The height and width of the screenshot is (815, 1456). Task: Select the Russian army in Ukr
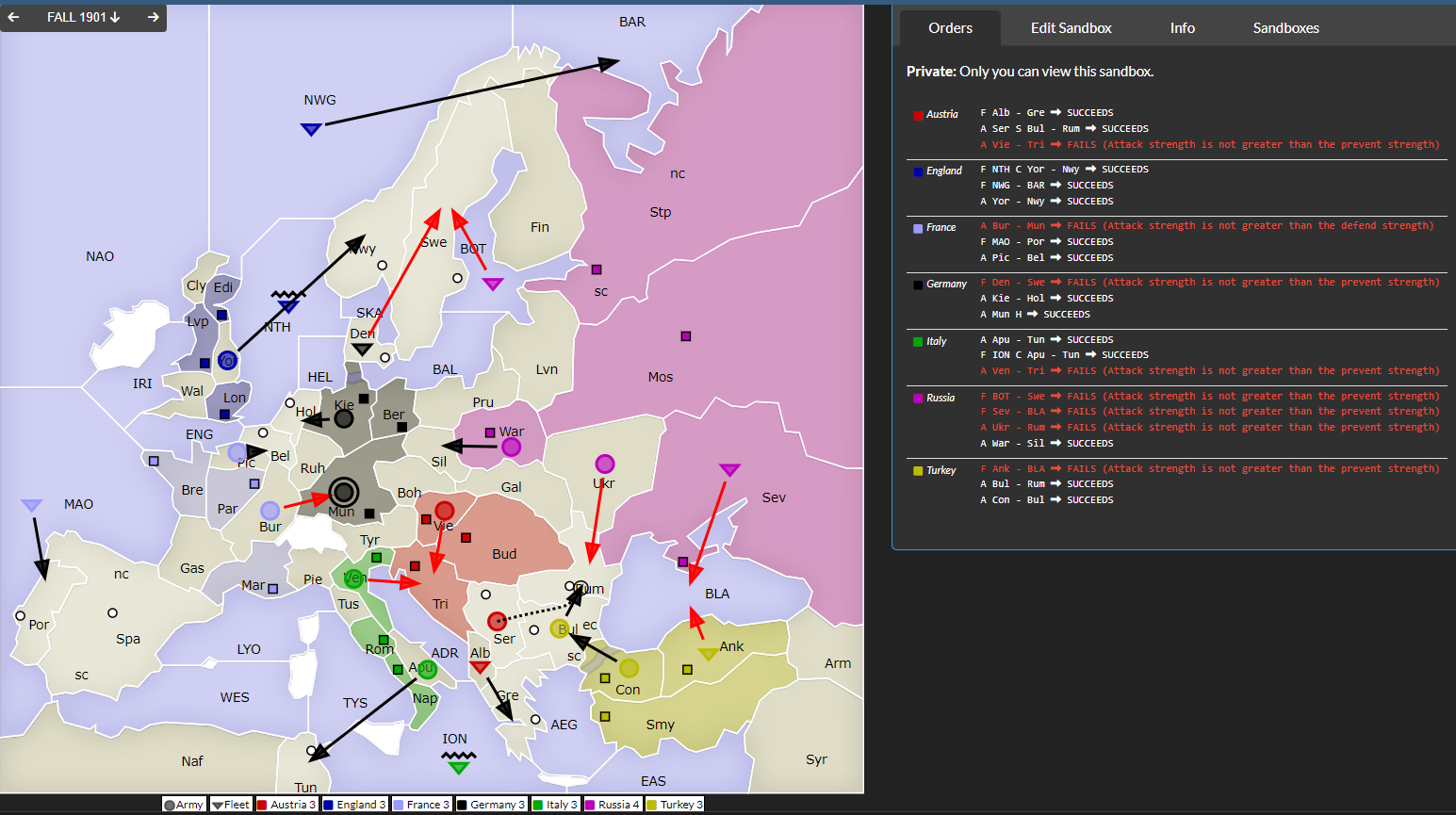605,464
